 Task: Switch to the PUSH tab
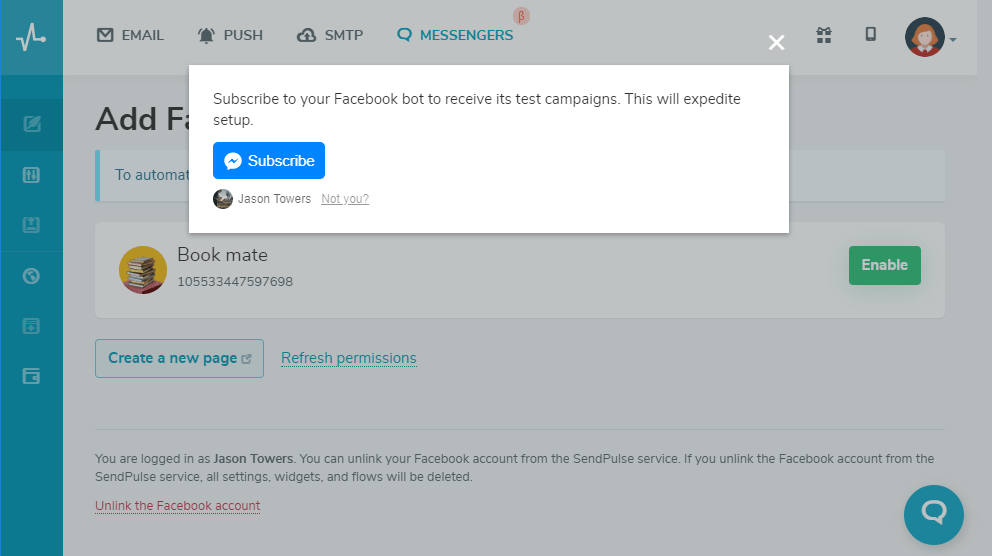coord(230,35)
